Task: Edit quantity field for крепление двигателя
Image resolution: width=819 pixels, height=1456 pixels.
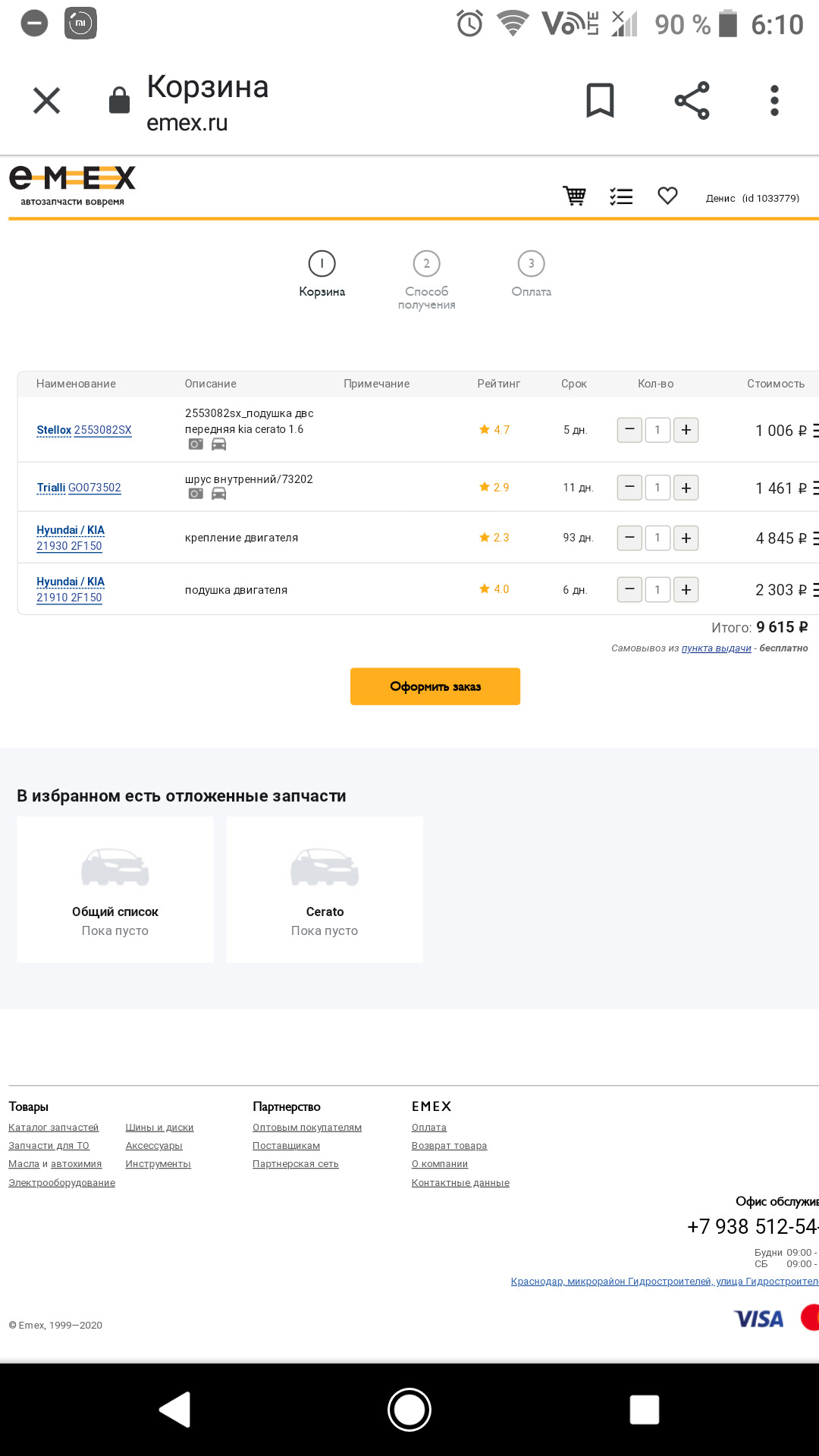Action: [x=657, y=538]
